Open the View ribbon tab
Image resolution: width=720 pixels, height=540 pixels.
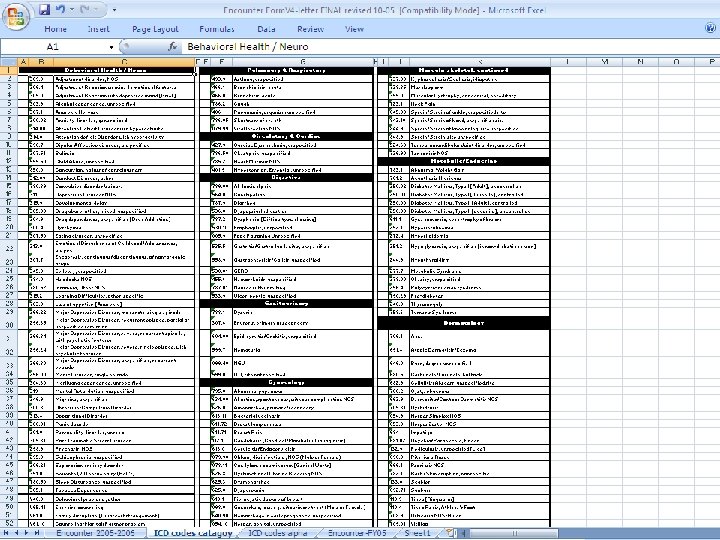click(354, 29)
